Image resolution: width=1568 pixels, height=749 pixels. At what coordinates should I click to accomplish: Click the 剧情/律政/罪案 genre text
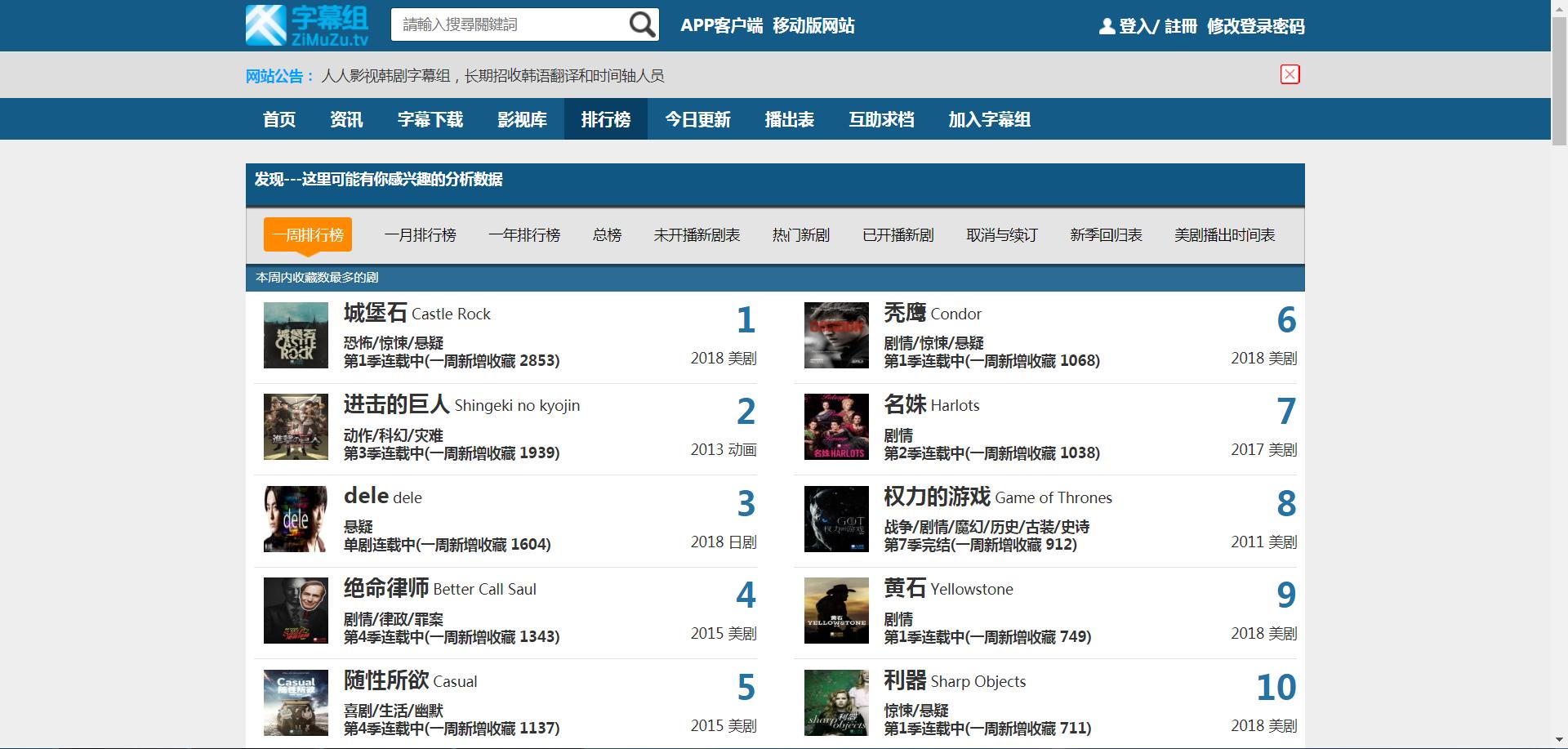394,619
